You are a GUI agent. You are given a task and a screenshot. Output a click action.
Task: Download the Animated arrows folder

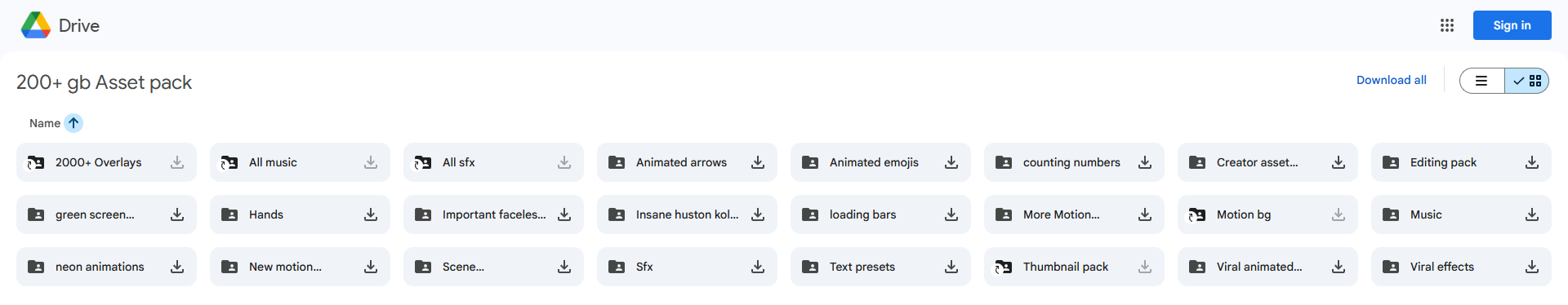click(758, 162)
